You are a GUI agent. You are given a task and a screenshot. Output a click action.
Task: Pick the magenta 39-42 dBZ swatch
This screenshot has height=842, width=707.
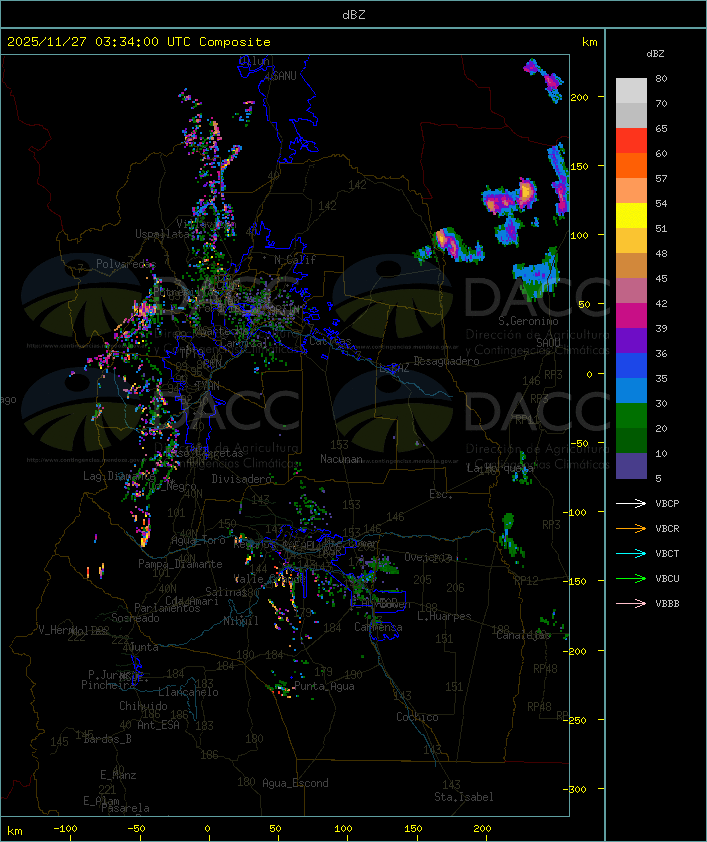[x=631, y=315]
